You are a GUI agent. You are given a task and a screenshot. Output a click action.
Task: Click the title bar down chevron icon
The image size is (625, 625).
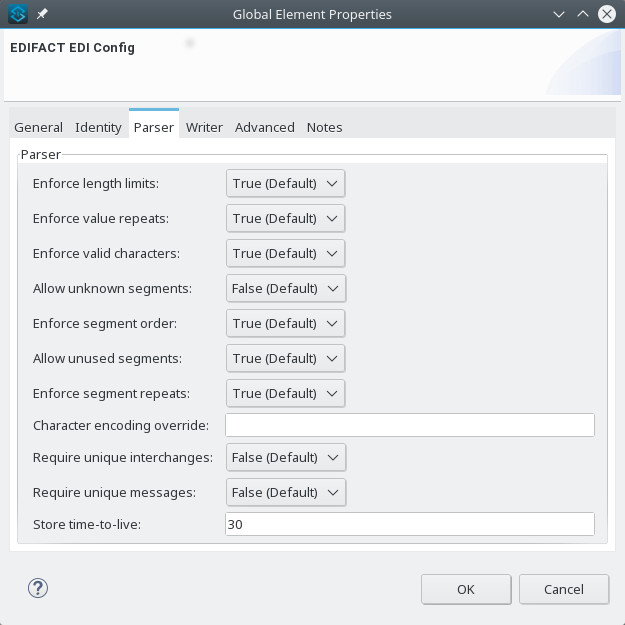click(559, 15)
